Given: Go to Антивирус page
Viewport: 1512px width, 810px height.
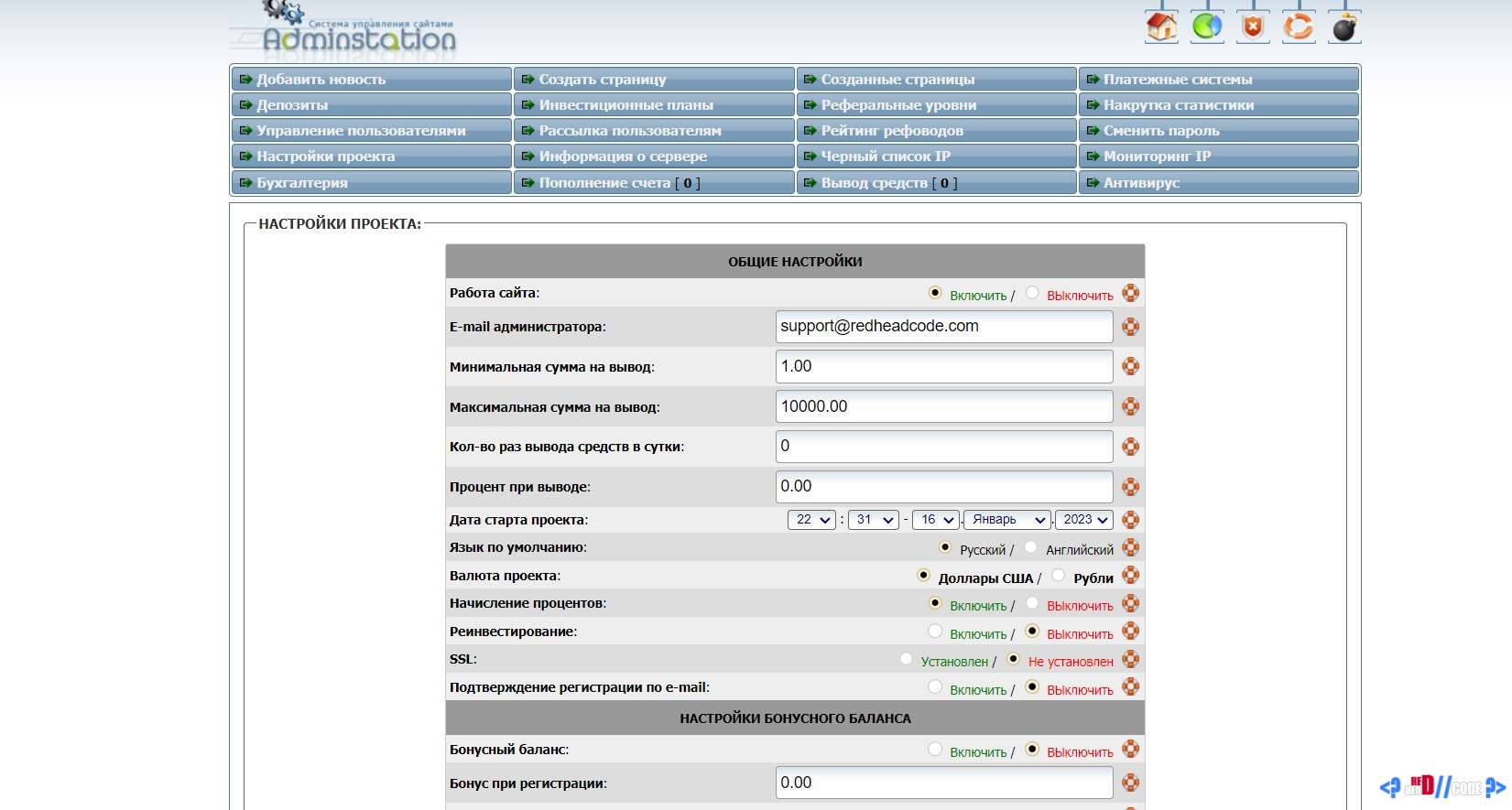Looking at the screenshot, I should (1218, 183).
